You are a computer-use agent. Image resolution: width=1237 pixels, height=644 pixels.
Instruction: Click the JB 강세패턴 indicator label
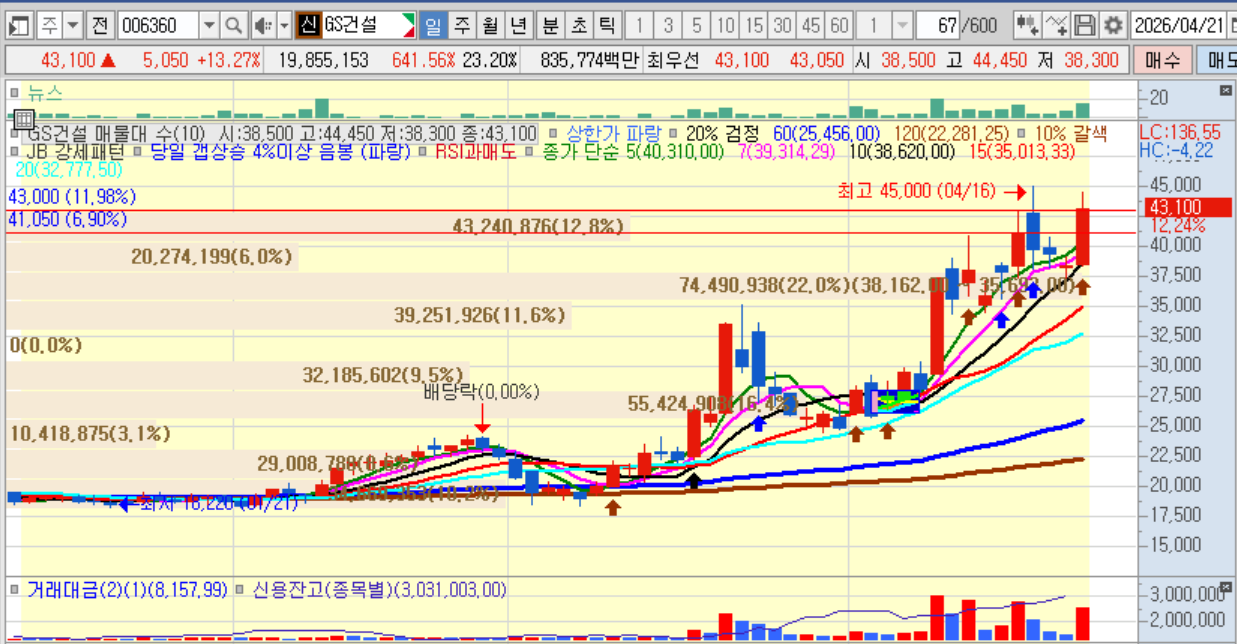(76, 152)
